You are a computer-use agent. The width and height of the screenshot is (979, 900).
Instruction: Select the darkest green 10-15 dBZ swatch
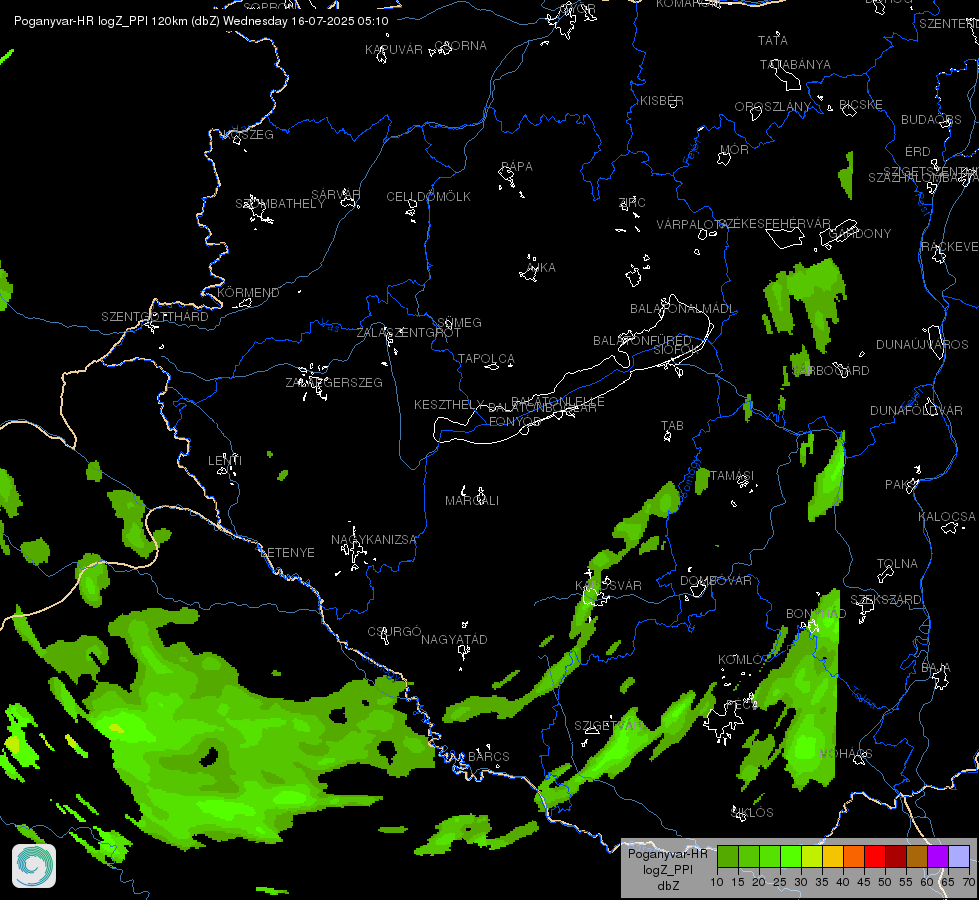pyautogui.click(x=727, y=856)
